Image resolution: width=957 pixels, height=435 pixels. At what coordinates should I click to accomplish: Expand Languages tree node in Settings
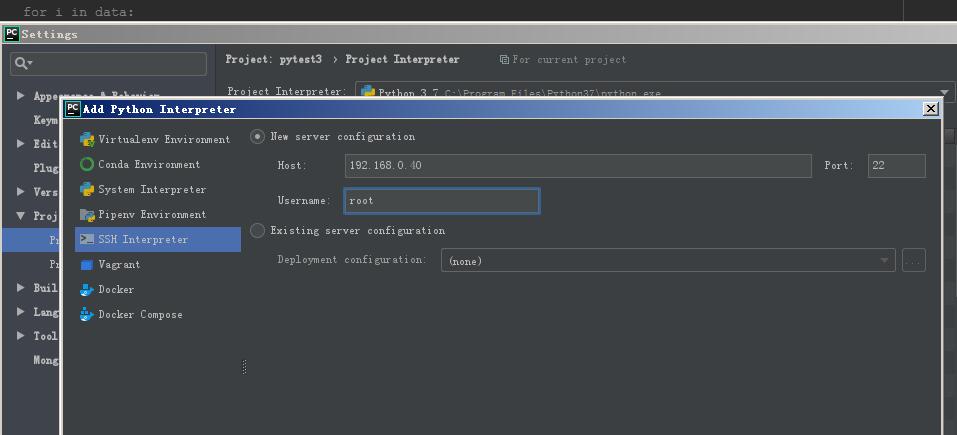(21, 311)
